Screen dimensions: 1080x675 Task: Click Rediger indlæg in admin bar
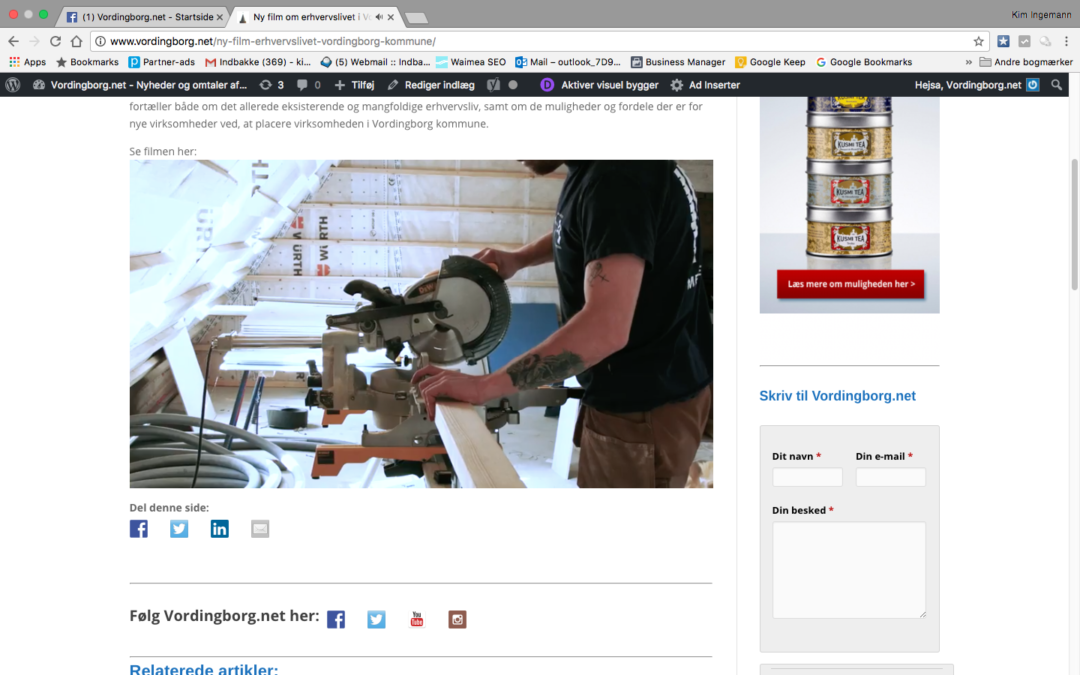click(431, 85)
